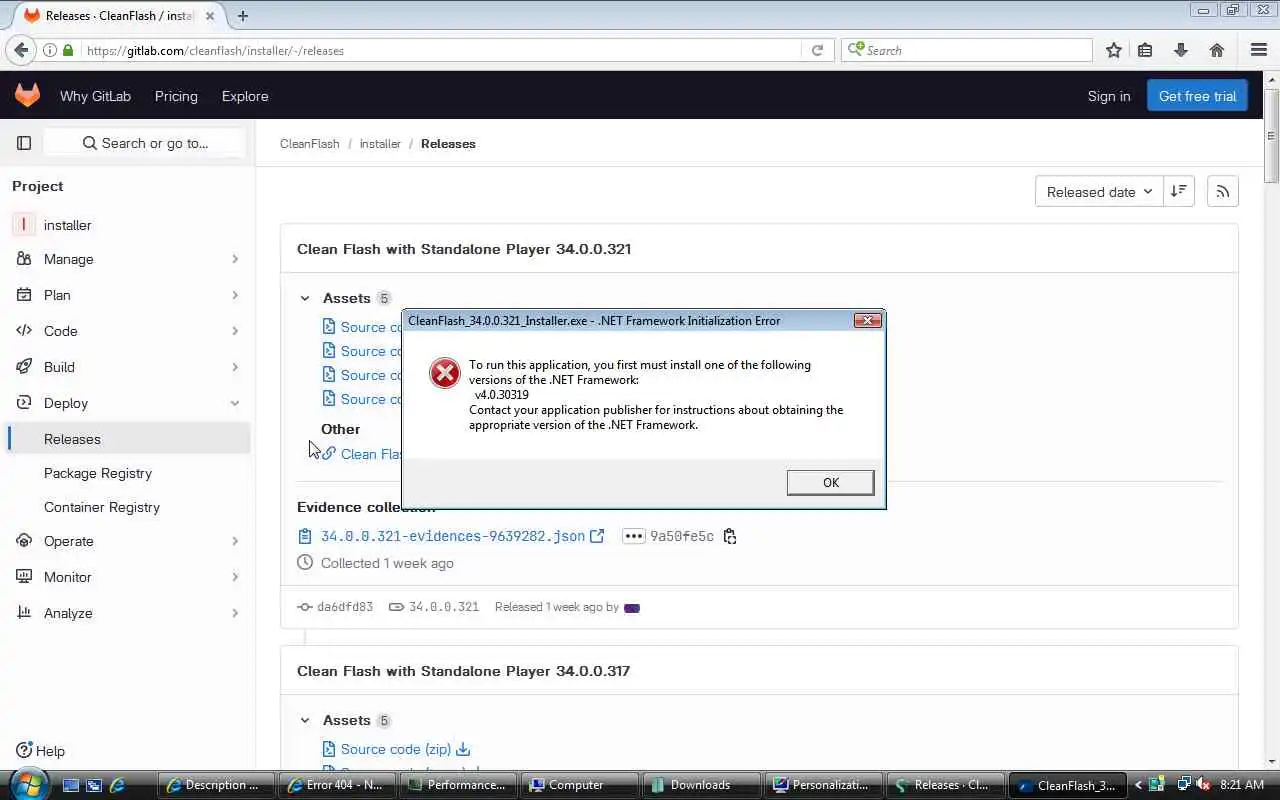The image size is (1280, 800).
Task: Open the RSS feed icon for releases
Action: click(x=1222, y=191)
